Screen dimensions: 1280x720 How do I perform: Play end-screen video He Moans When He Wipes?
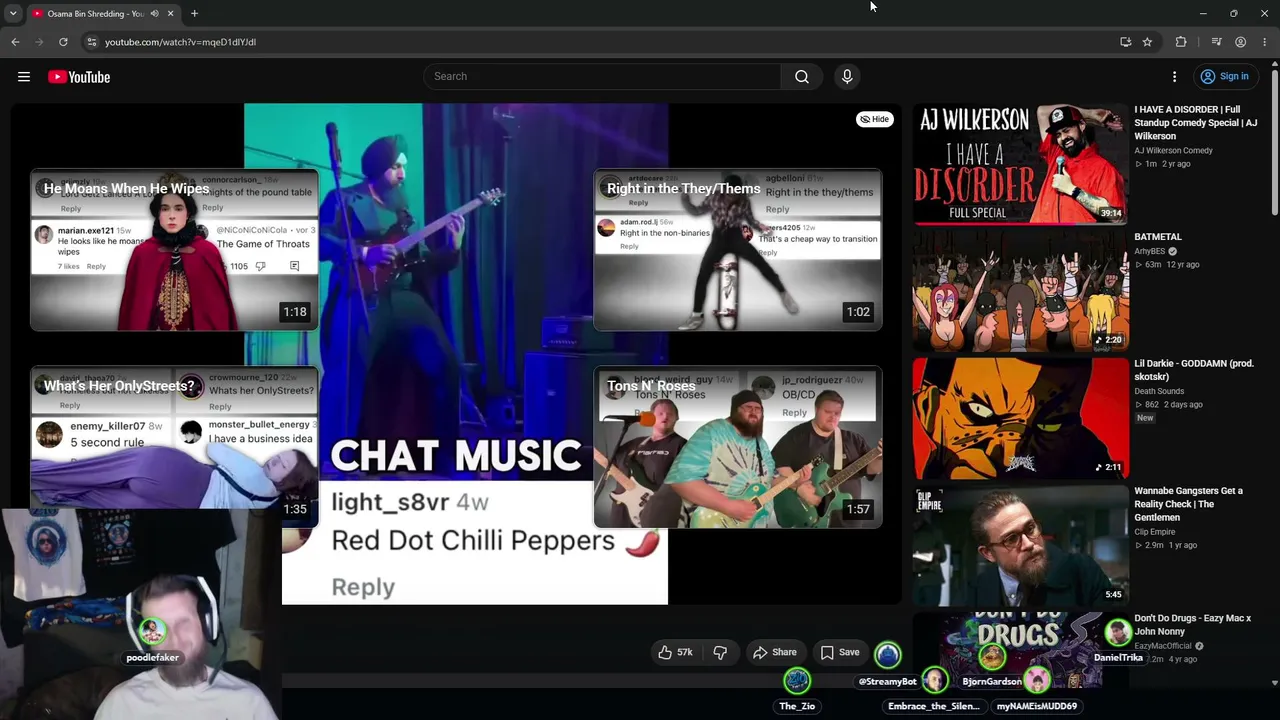tap(174, 250)
